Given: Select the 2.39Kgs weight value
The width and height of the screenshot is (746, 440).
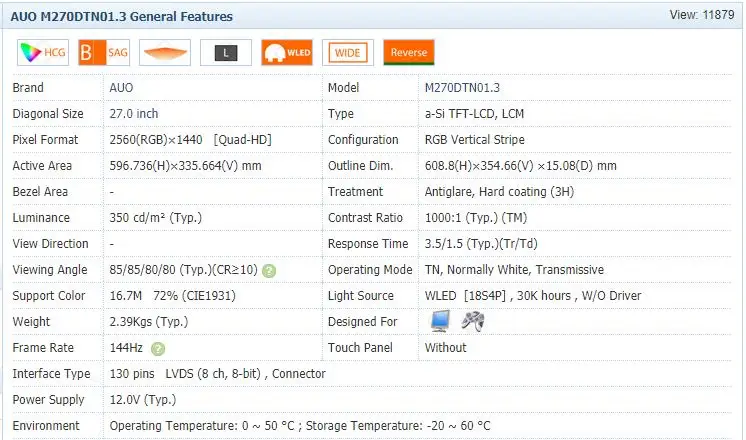Looking at the screenshot, I should 149,322.
